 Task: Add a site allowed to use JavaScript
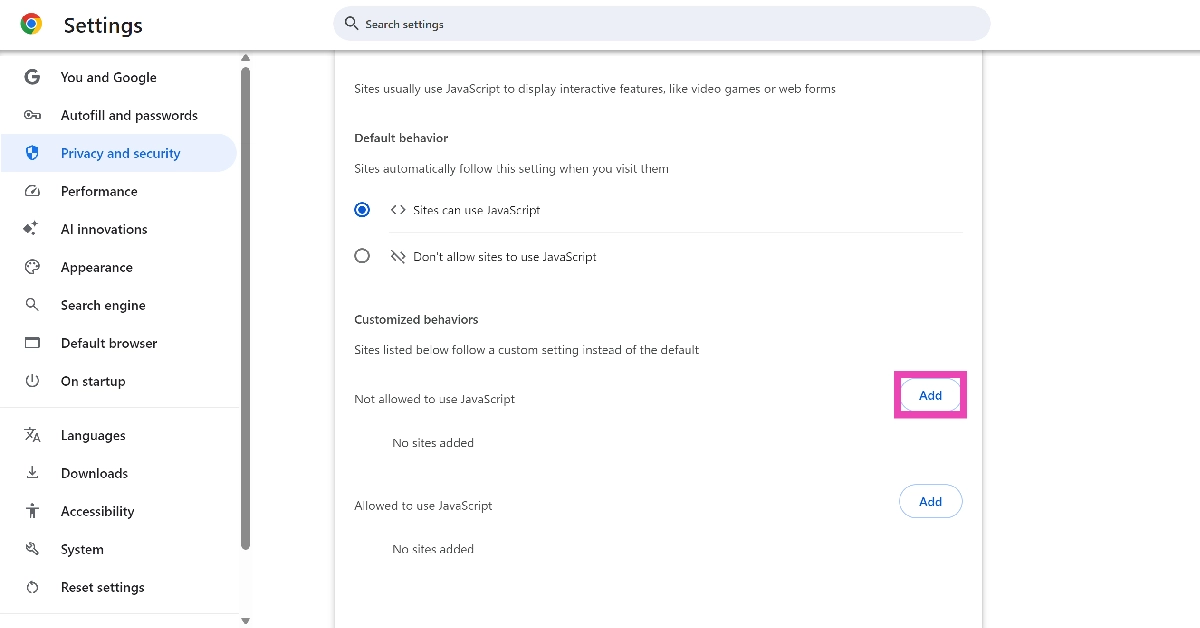click(930, 501)
